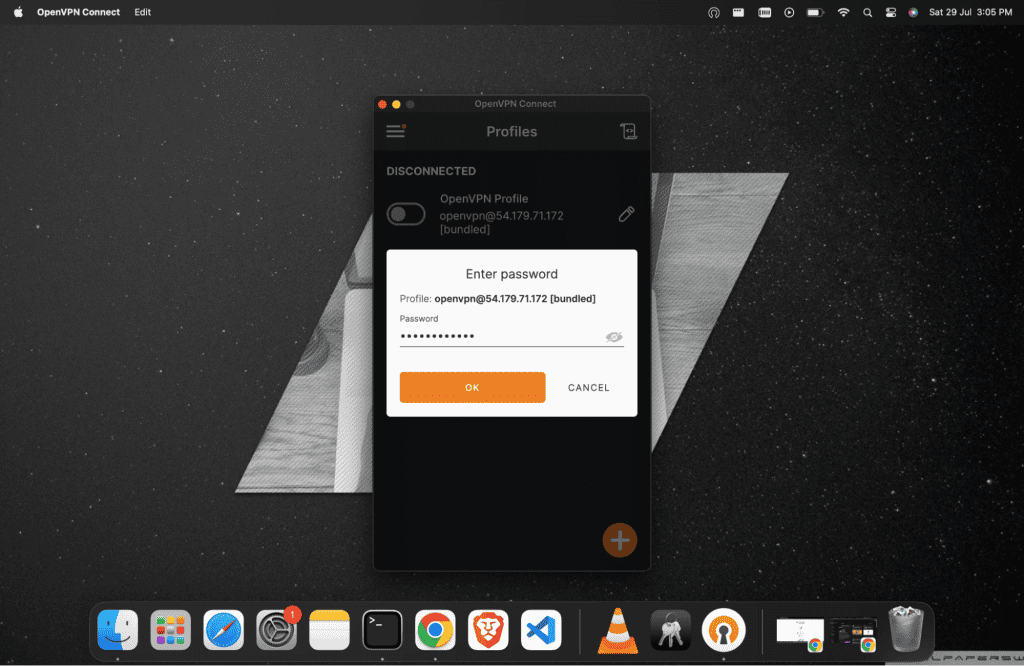The image size is (1024, 666).
Task: Confirm password with the OK button
Action: (472, 387)
